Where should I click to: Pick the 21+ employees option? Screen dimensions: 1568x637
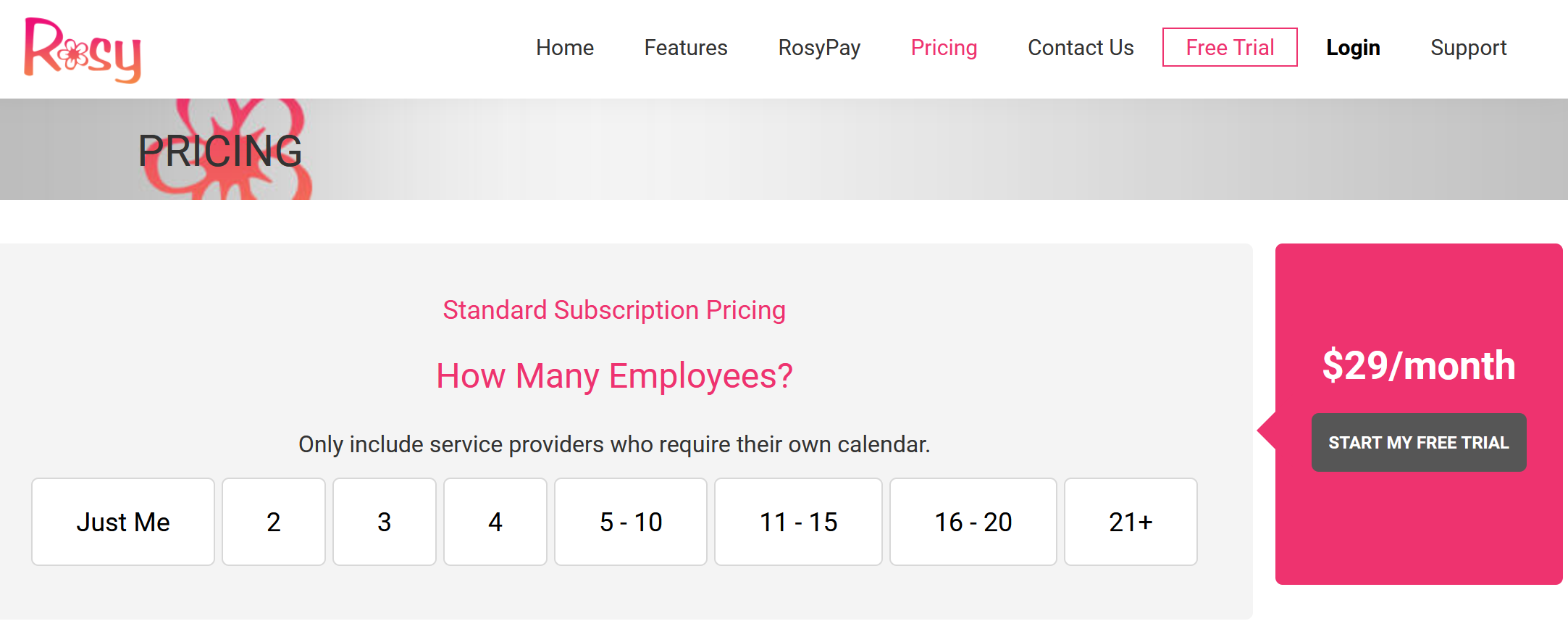[x=1131, y=522]
